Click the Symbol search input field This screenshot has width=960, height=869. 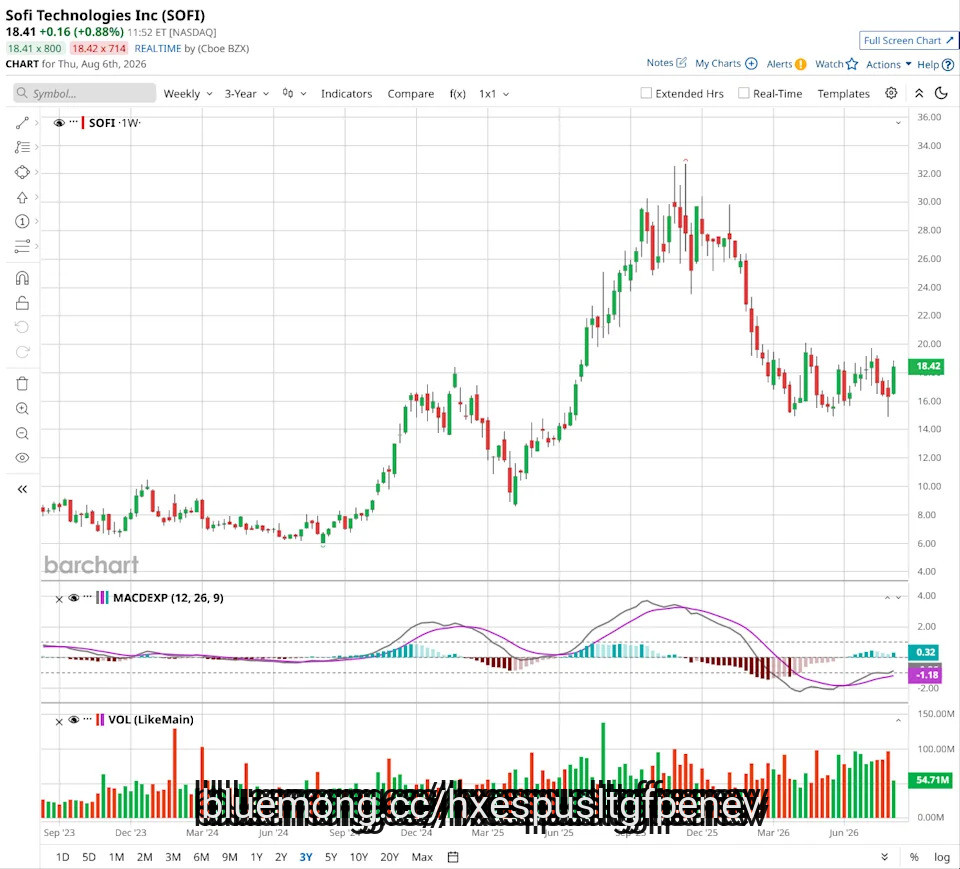click(84, 93)
